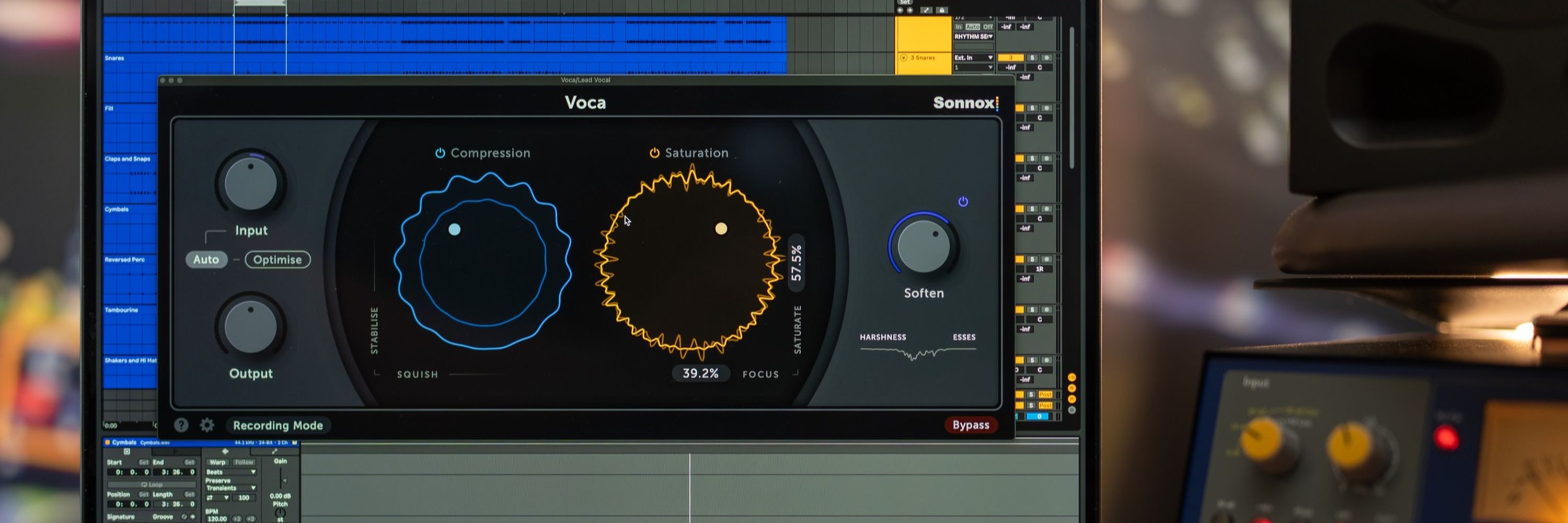This screenshot has width=1568, height=523.
Task: Hot-swap groove icon next to Groove label
Action: click(185, 517)
